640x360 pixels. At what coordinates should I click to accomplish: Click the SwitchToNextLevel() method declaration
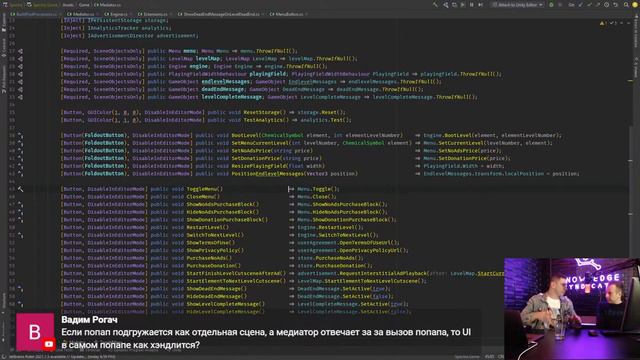click(x=215, y=235)
